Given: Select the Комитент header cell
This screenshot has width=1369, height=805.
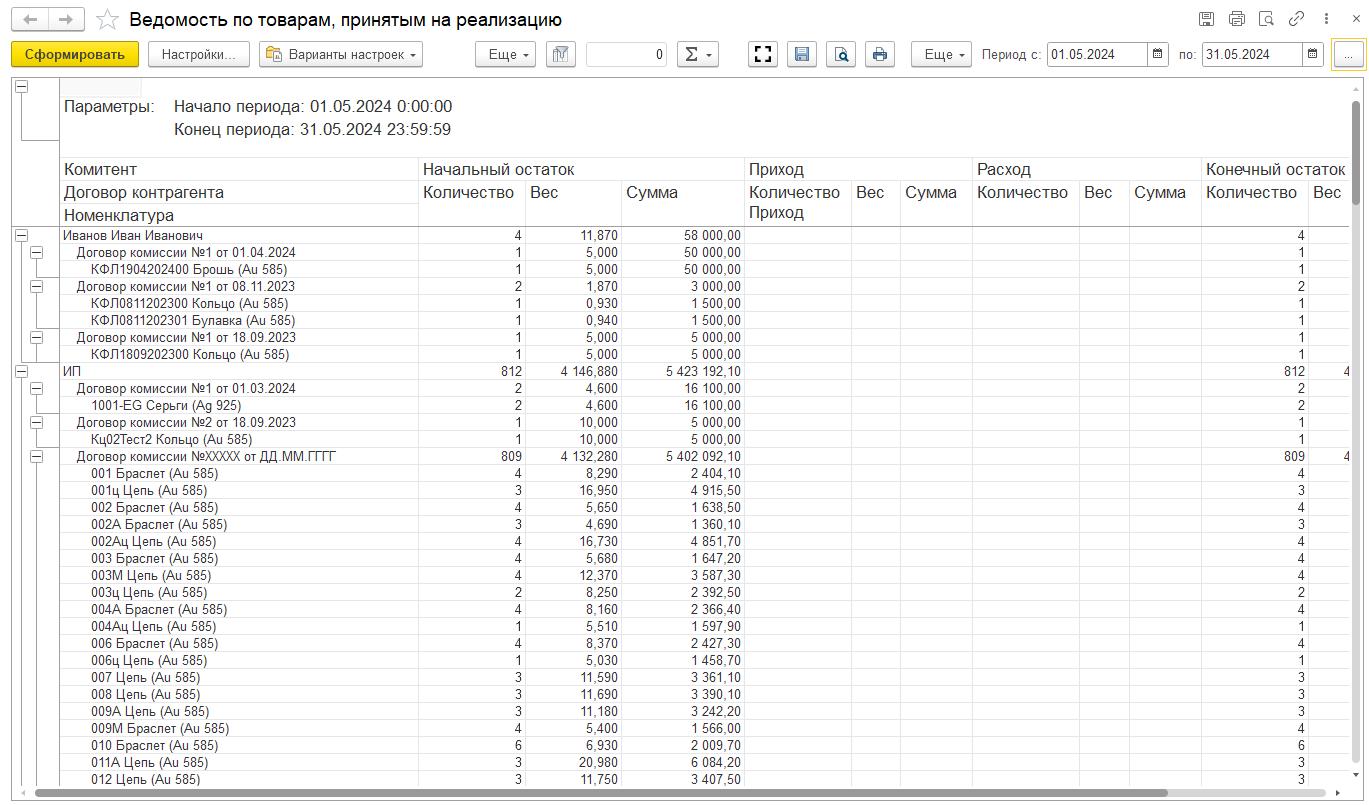Looking at the screenshot, I should point(238,169).
